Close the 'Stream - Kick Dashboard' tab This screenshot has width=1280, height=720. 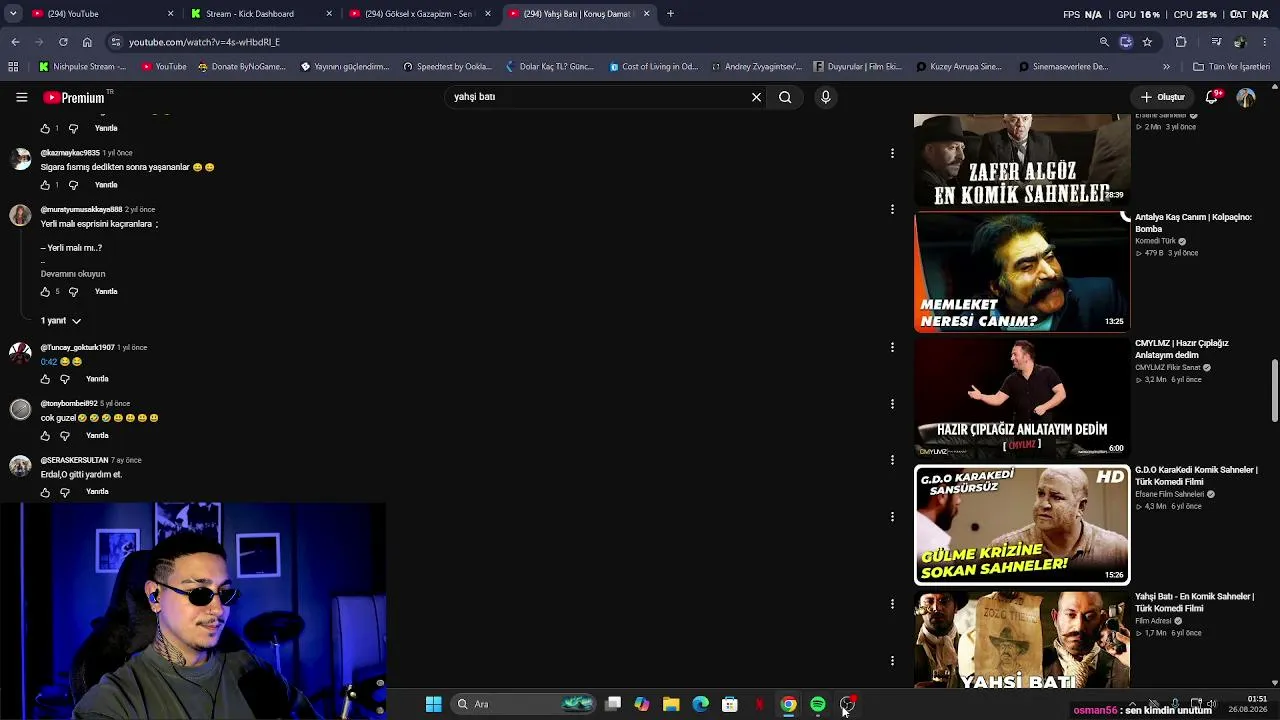click(x=329, y=14)
